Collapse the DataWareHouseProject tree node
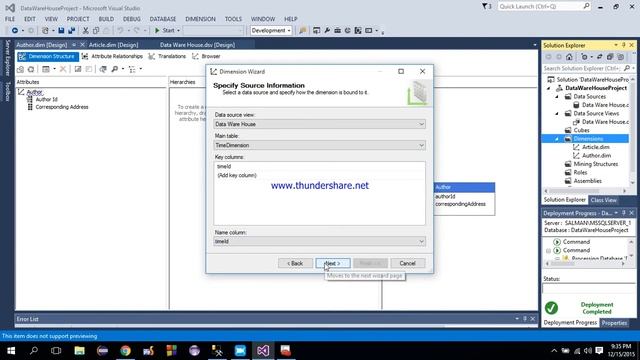The height and width of the screenshot is (360, 640). (549, 88)
